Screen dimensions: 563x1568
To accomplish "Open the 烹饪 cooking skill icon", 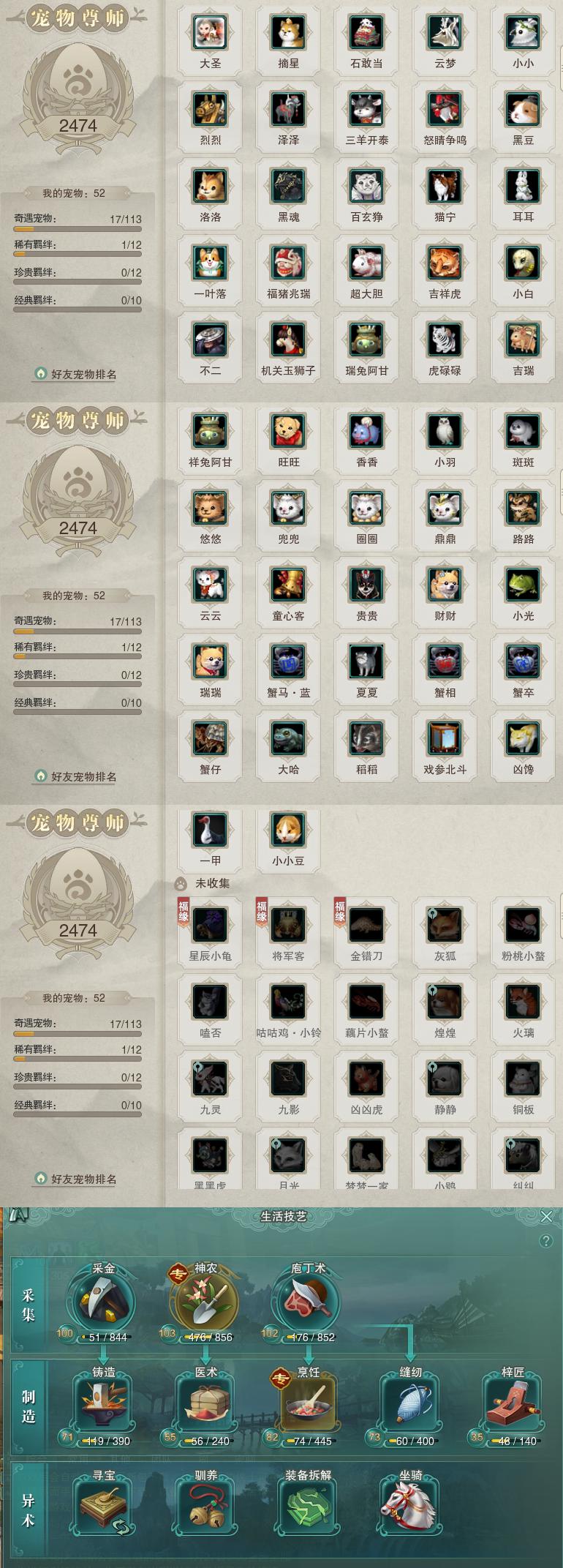I will (308, 1404).
